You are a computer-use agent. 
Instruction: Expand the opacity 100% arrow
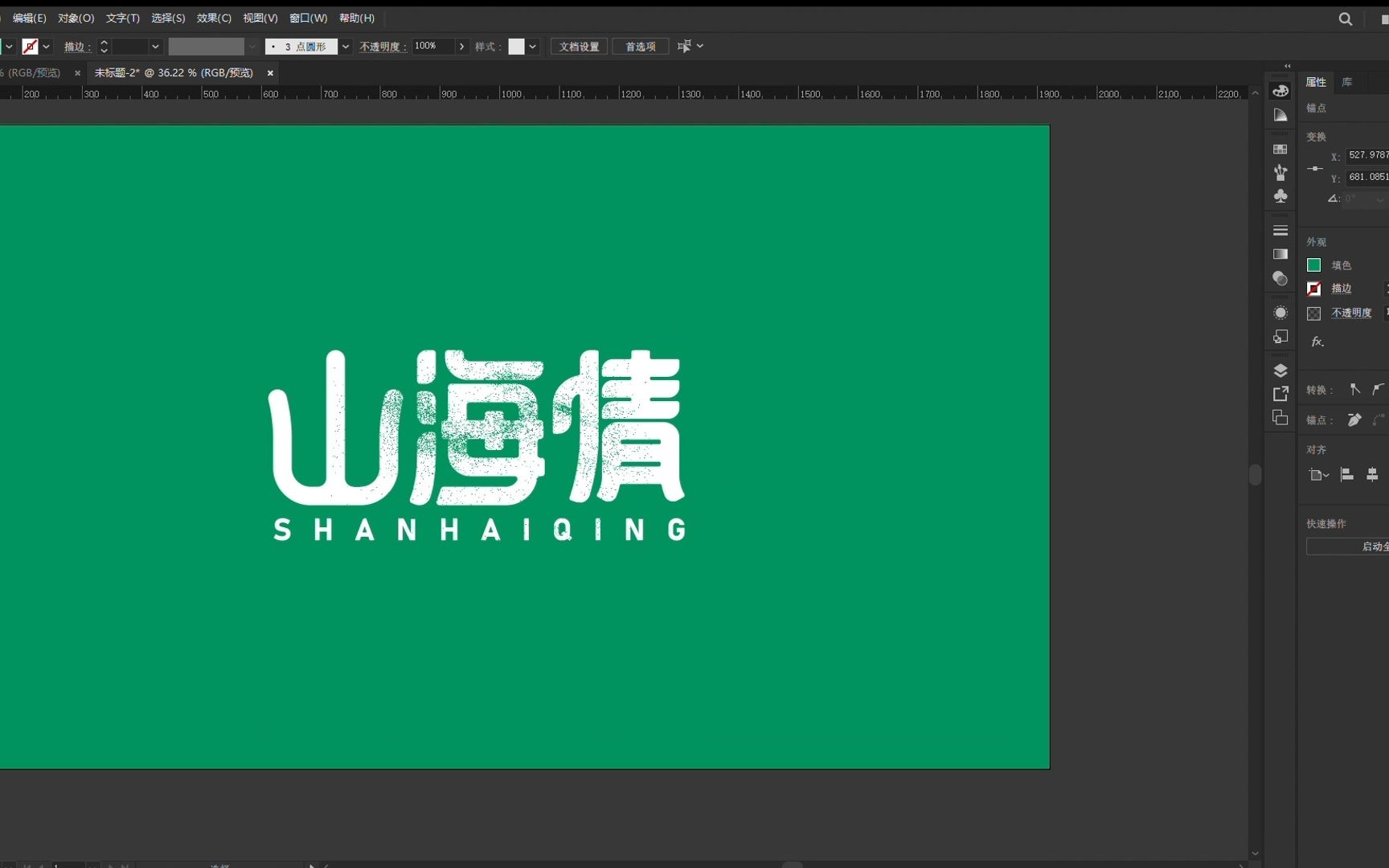click(462, 47)
